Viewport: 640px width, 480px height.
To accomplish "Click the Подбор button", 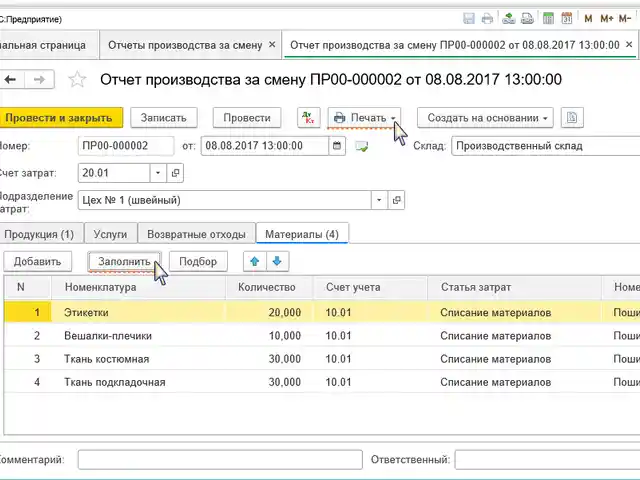I will click(x=198, y=261).
